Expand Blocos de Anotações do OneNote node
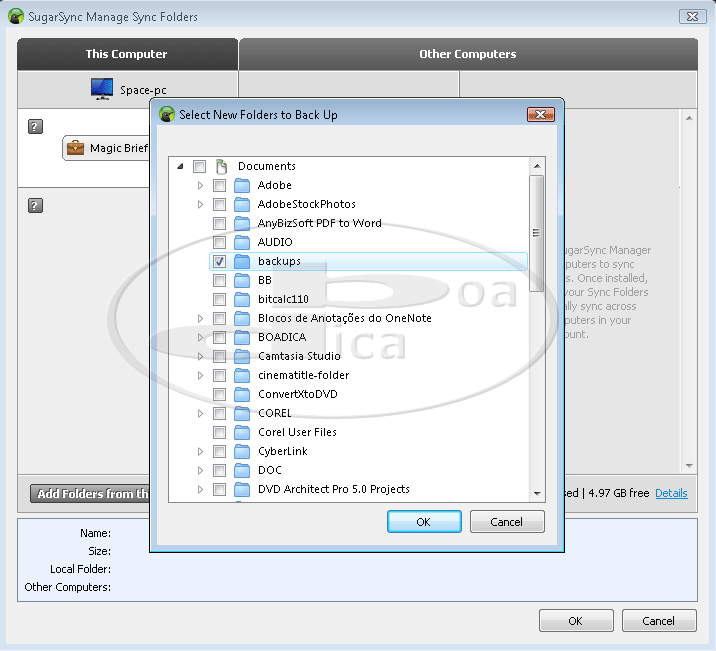716x651 pixels. (x=200, y=319)
